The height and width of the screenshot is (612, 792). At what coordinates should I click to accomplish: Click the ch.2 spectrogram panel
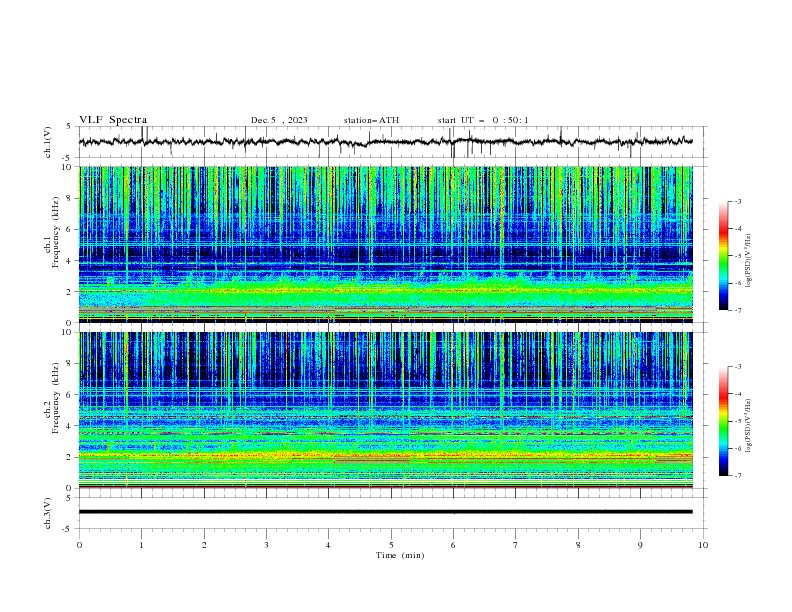385,410
